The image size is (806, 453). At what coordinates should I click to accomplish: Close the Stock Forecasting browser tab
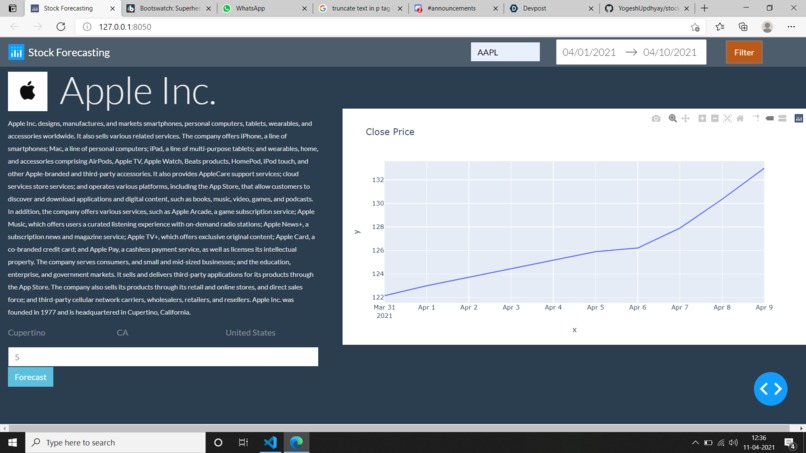[x=113, y=8]
